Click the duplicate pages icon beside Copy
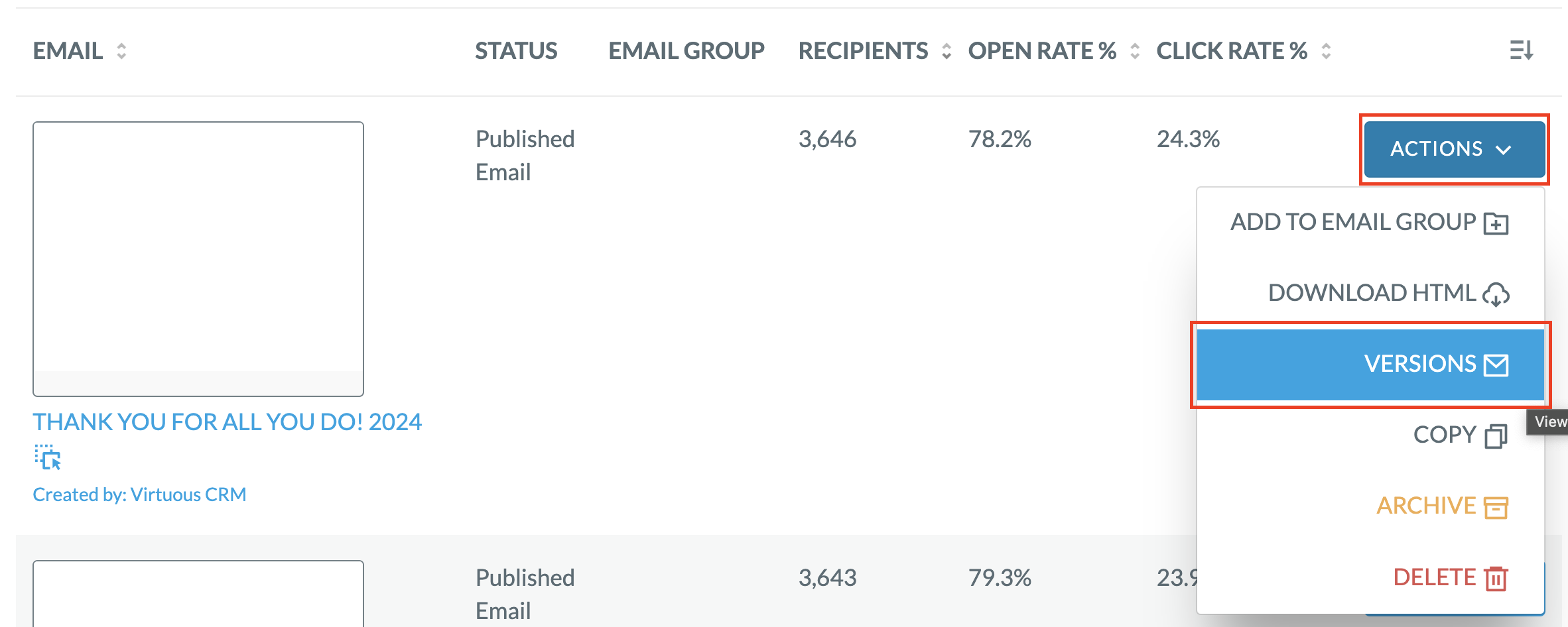Screen dimensions: 1568x627 pyautogui.click(x=1496, y=436)
